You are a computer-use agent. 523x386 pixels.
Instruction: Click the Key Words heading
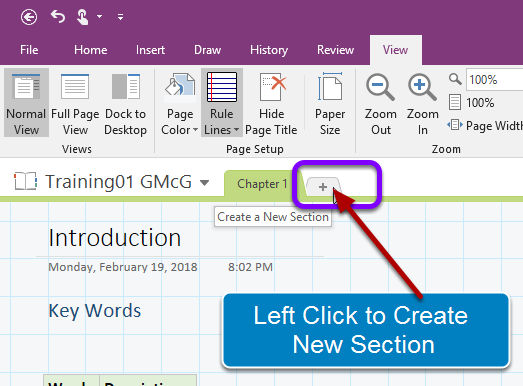[95, 311]
